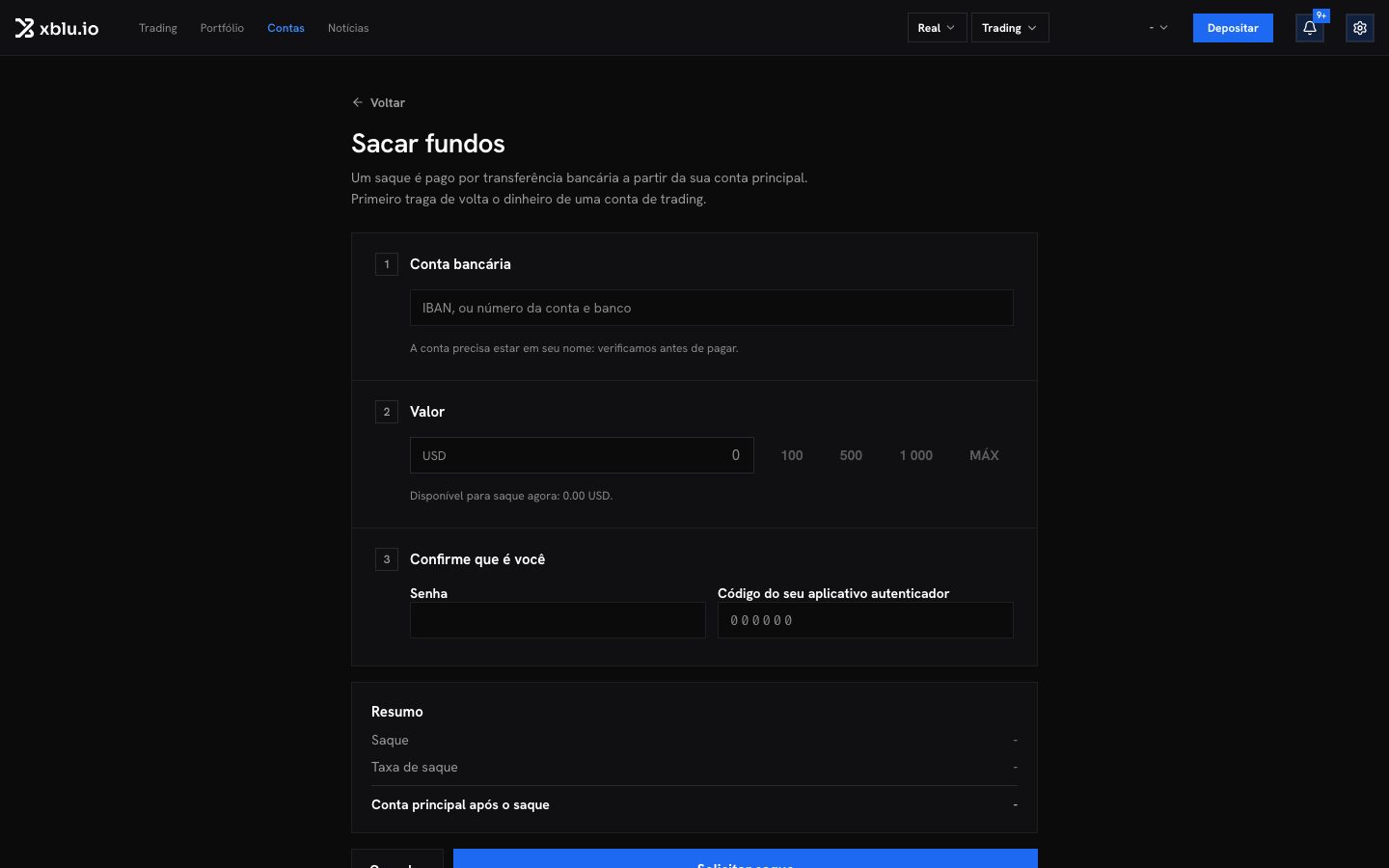
Task: Click the 9+ notification badge
Action: click(x=1321, y=15)
